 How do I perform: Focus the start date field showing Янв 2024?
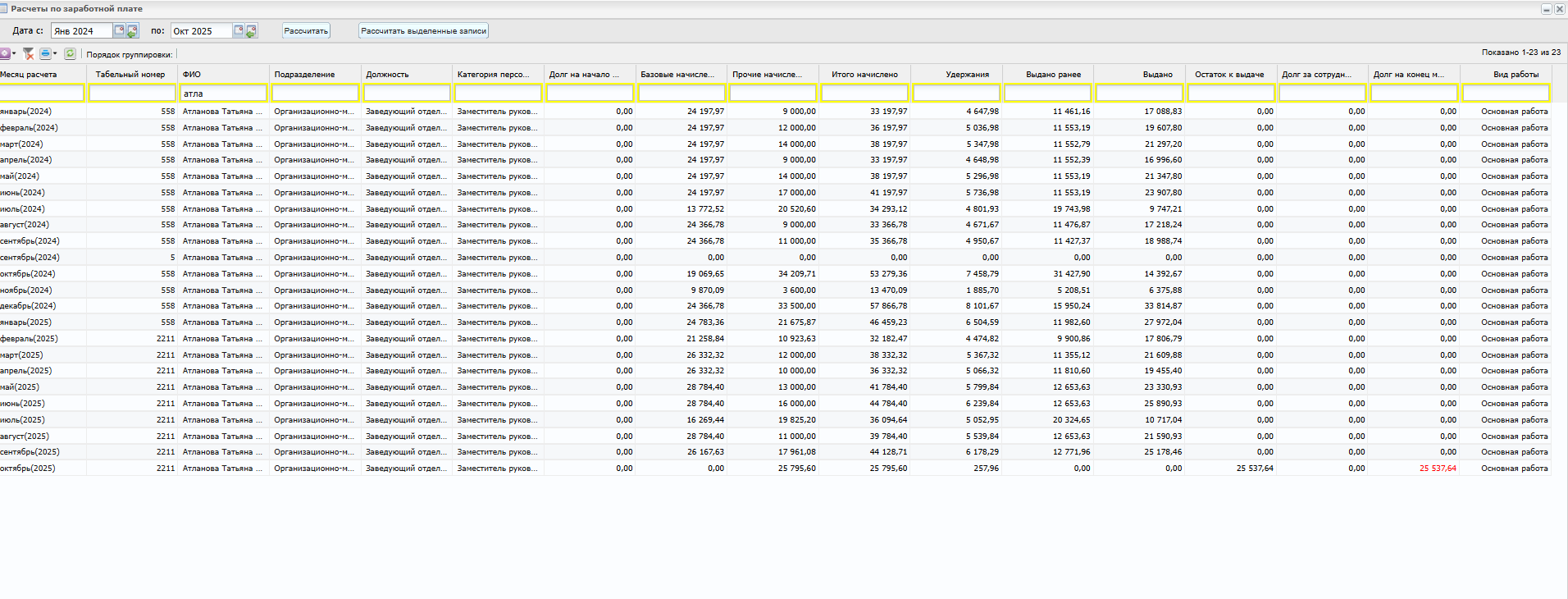pos(82,31)
